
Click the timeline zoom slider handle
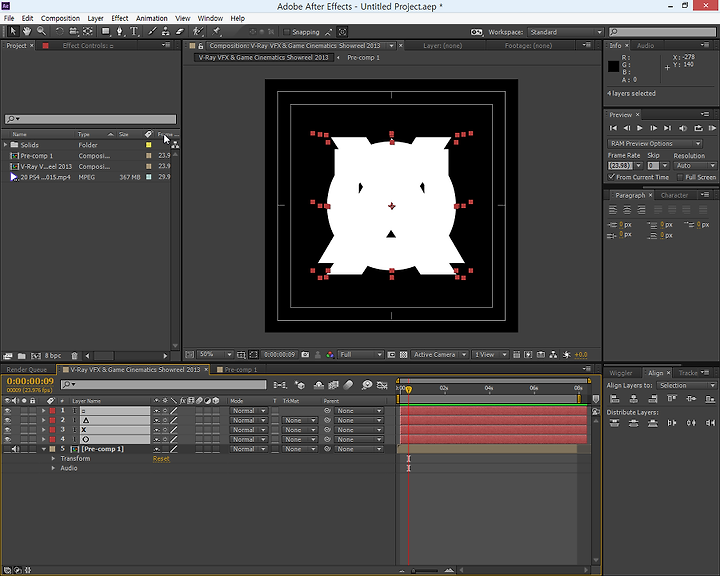(x=413, y=571)
